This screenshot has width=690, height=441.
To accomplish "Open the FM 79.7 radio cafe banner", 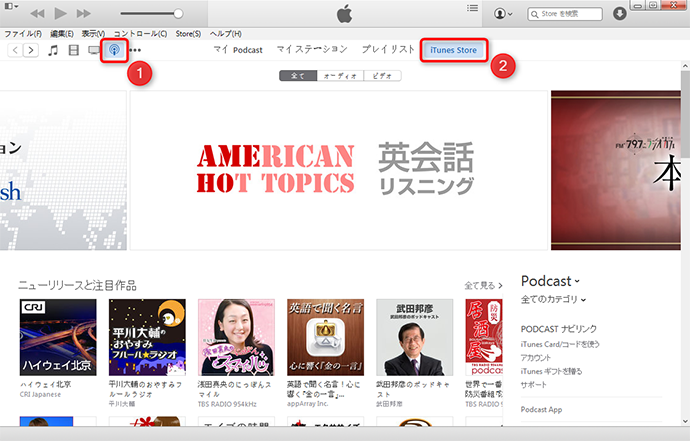I will [616, 170].
